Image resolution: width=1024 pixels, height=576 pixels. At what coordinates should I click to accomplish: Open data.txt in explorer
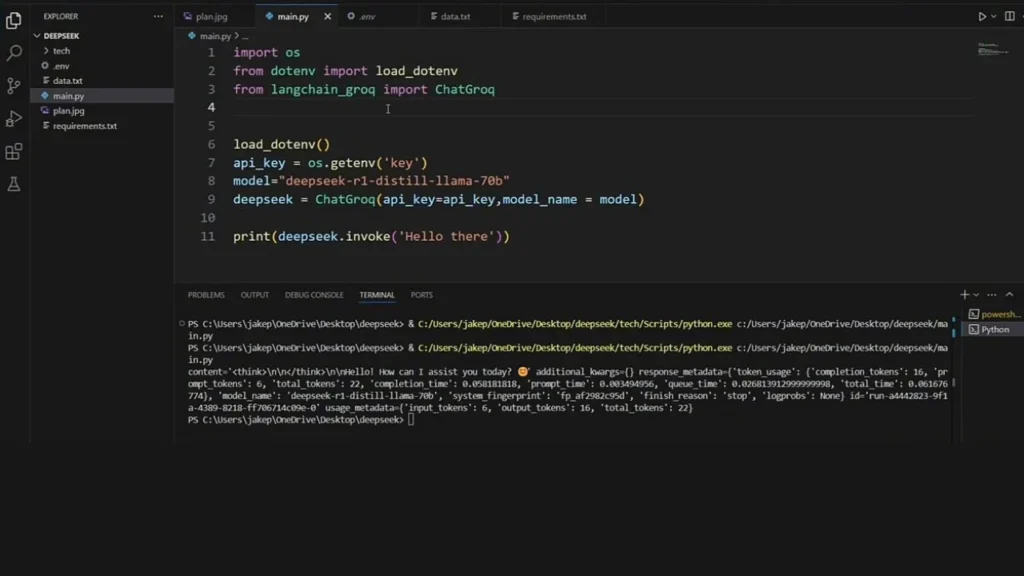pos(67,81)
